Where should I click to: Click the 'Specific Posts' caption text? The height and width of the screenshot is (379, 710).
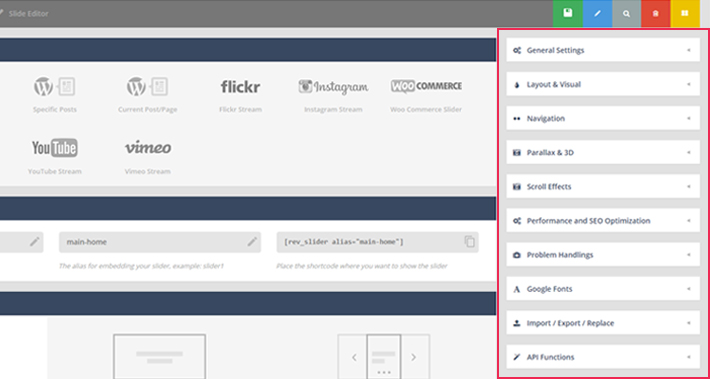[x=54, y=110]
